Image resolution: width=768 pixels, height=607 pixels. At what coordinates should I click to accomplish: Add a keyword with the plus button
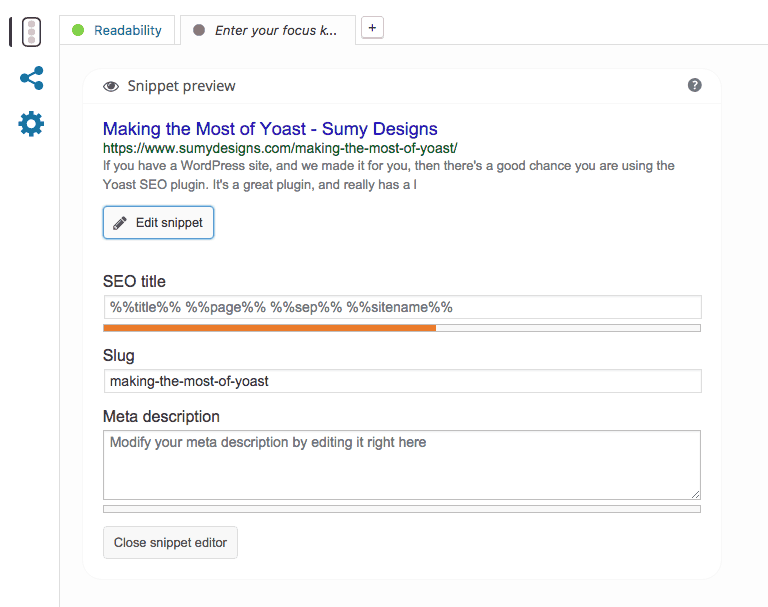(x=372, y=28)
